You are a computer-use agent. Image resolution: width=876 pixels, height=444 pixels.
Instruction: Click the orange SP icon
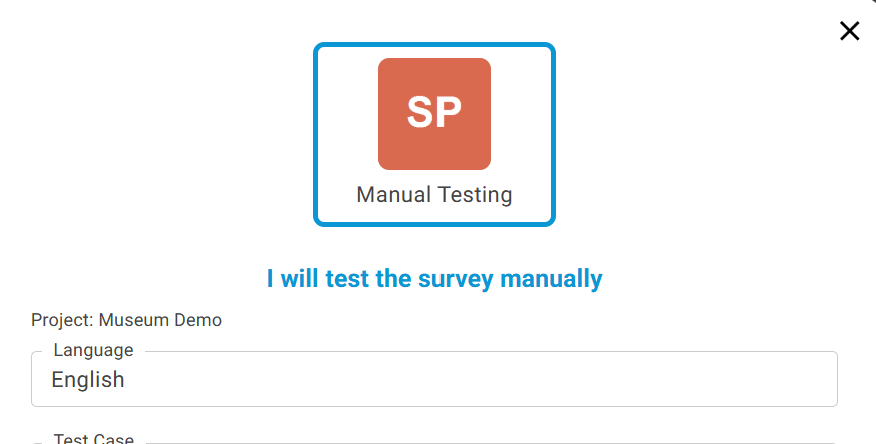[x=434, y=114]
